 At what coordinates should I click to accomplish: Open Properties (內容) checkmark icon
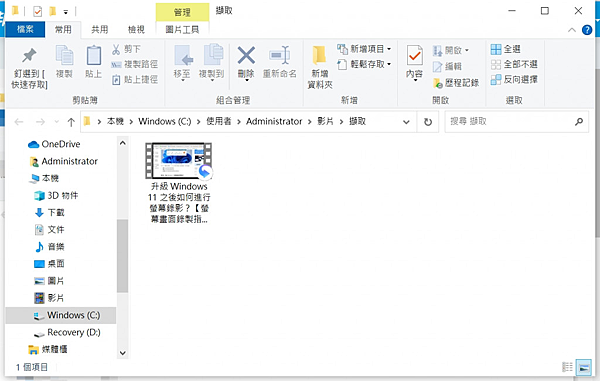(x=415, y=56)
